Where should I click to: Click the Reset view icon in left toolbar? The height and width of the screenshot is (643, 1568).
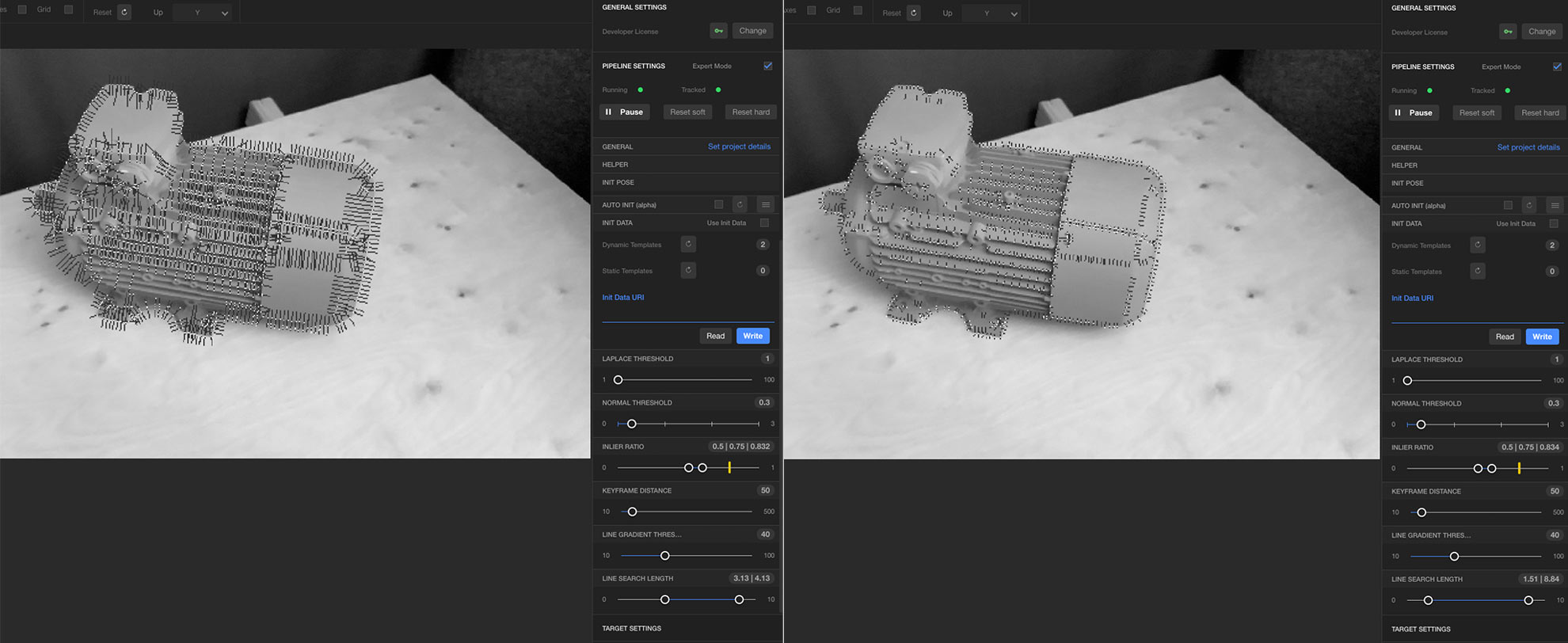(124, 12)
